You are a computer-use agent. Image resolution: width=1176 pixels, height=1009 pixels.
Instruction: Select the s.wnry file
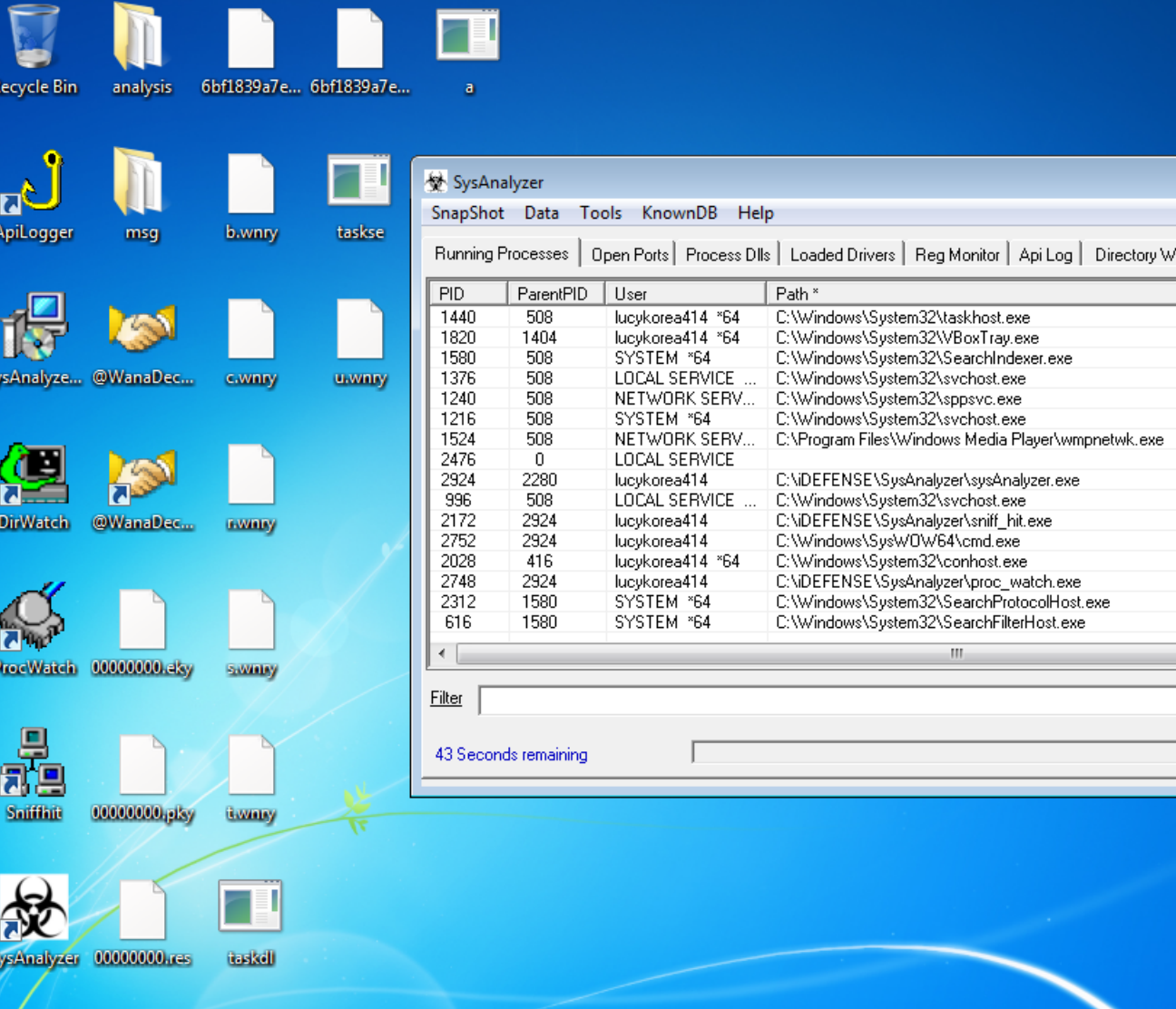click(251, 632)
